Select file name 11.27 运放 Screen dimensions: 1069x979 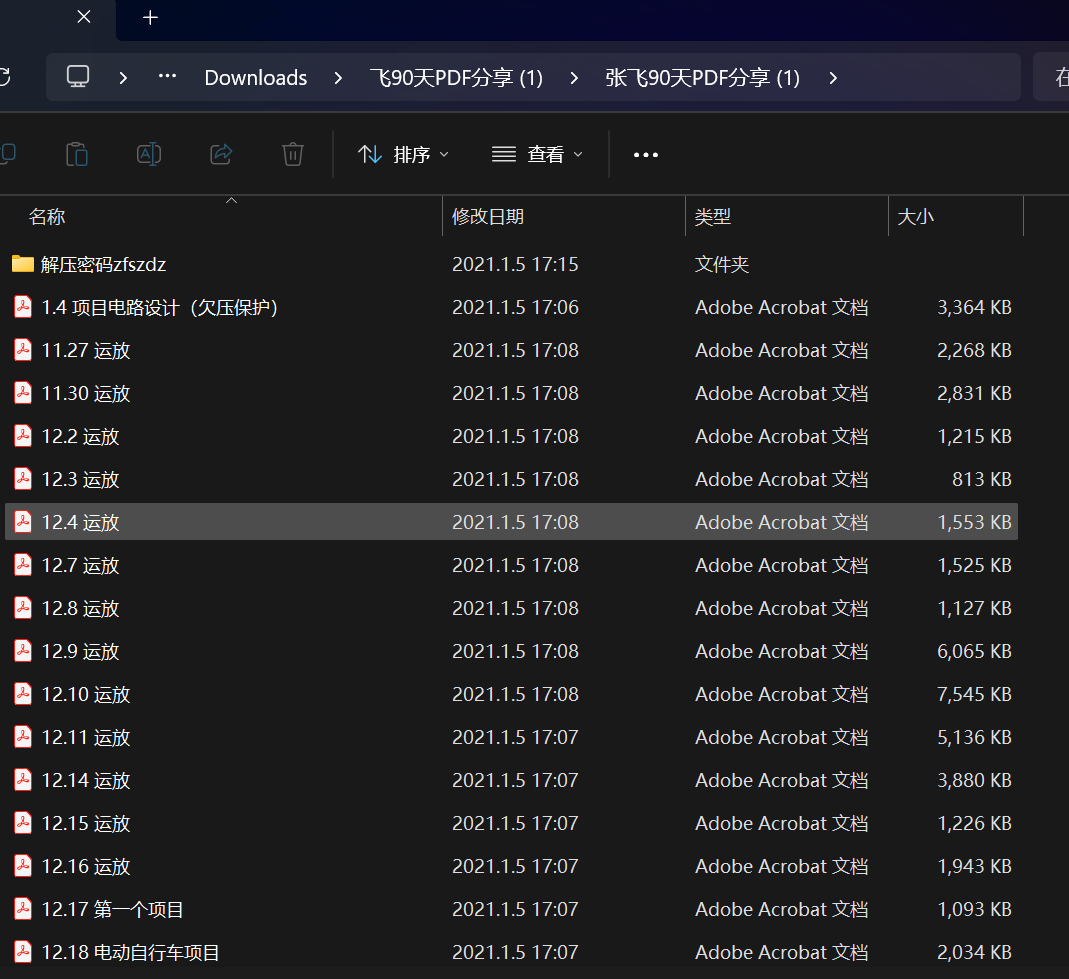pyautogui.click(x=86, y=350)
